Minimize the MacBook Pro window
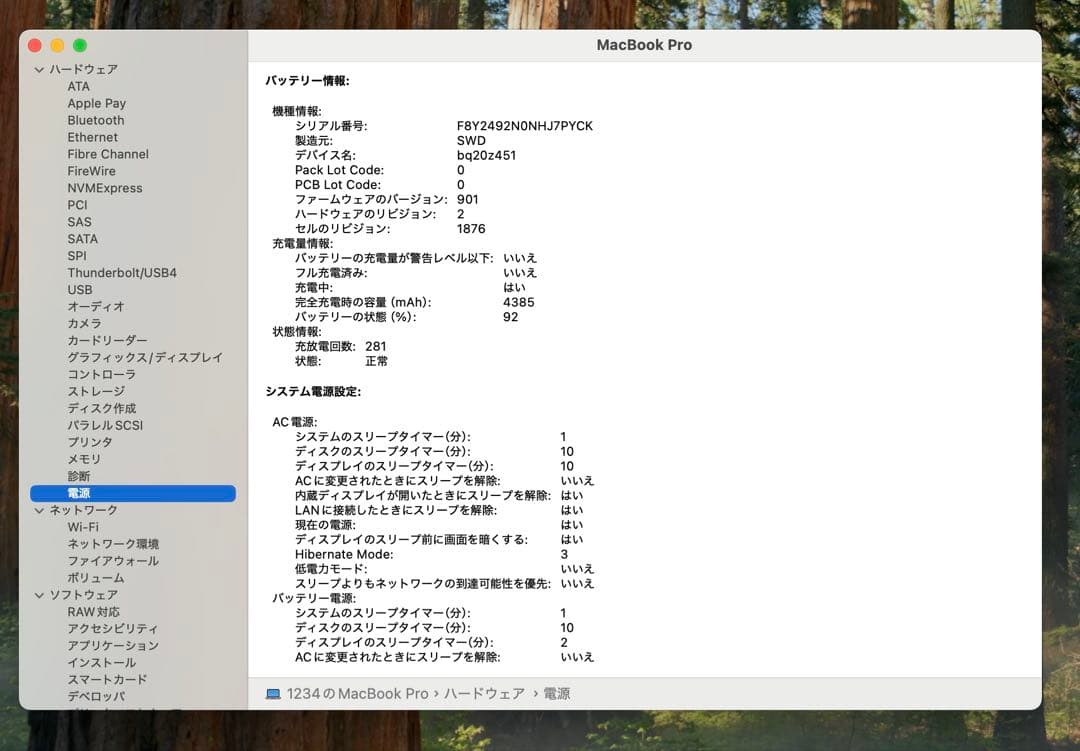The width and height of the screenshot is (1080, 751). [57, 45]
